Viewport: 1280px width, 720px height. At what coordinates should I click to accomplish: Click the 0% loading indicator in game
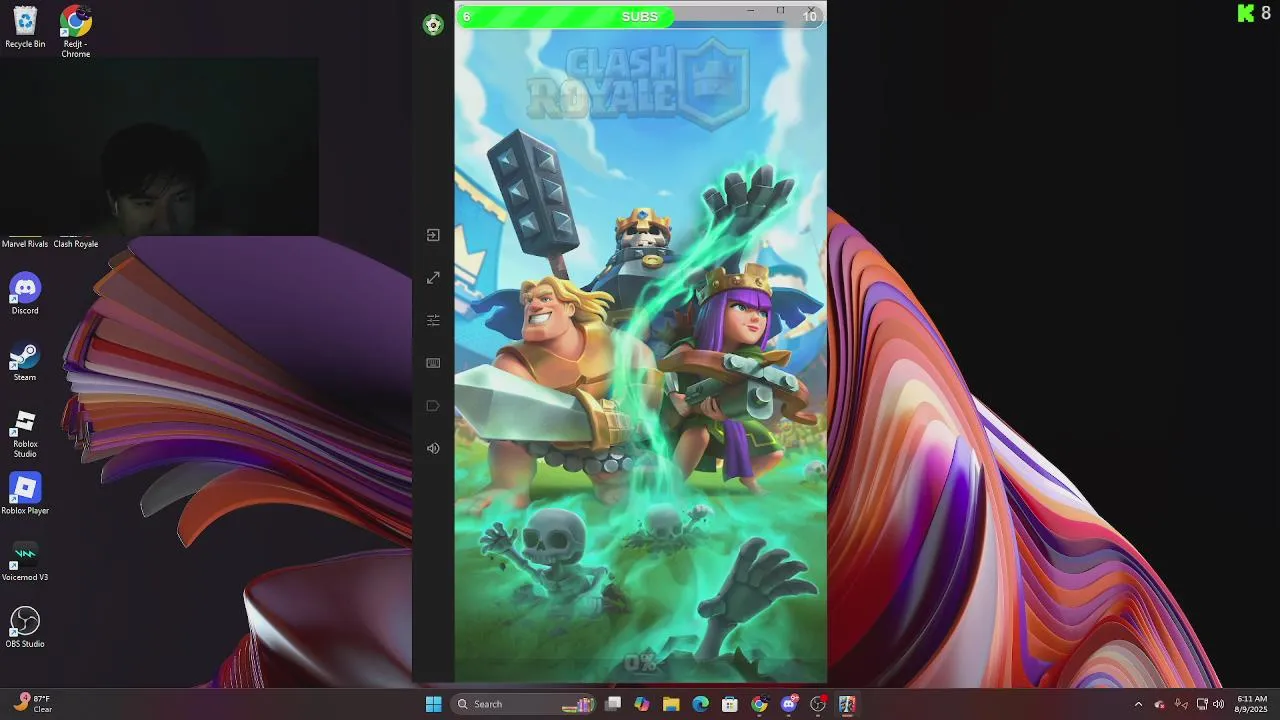click(640, 662)
